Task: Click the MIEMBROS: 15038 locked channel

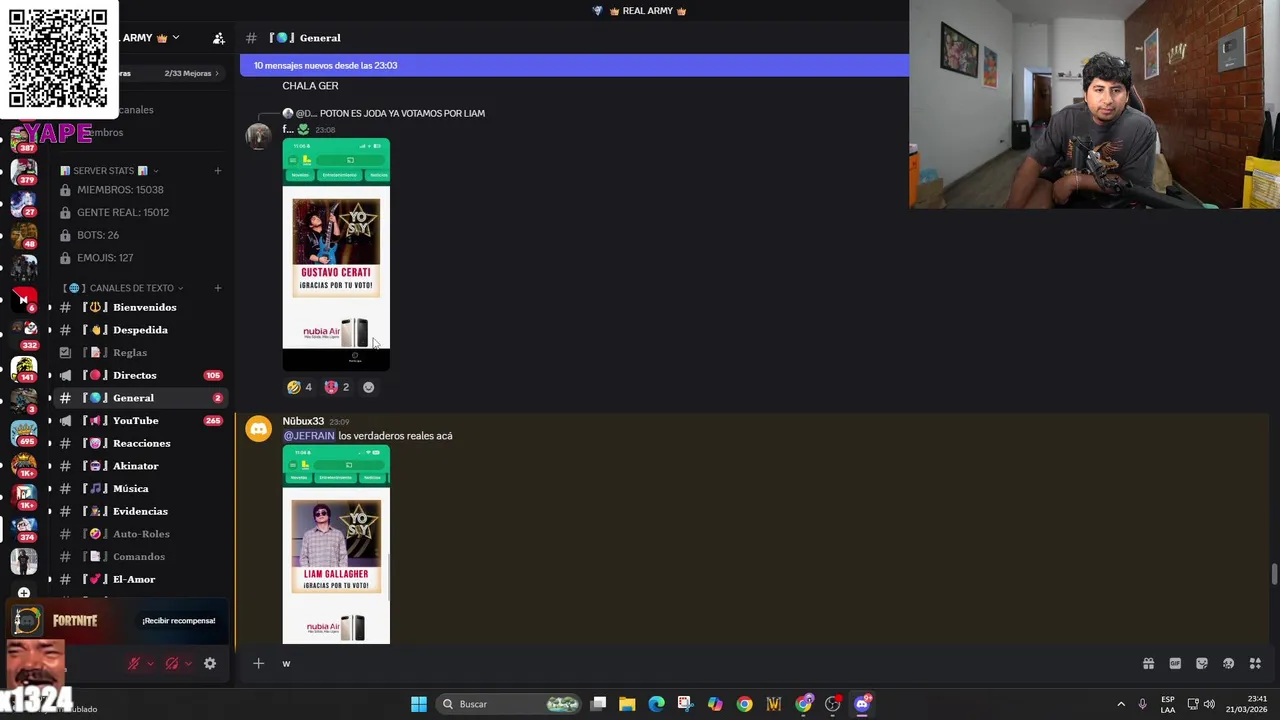Action: coord(140,190)
